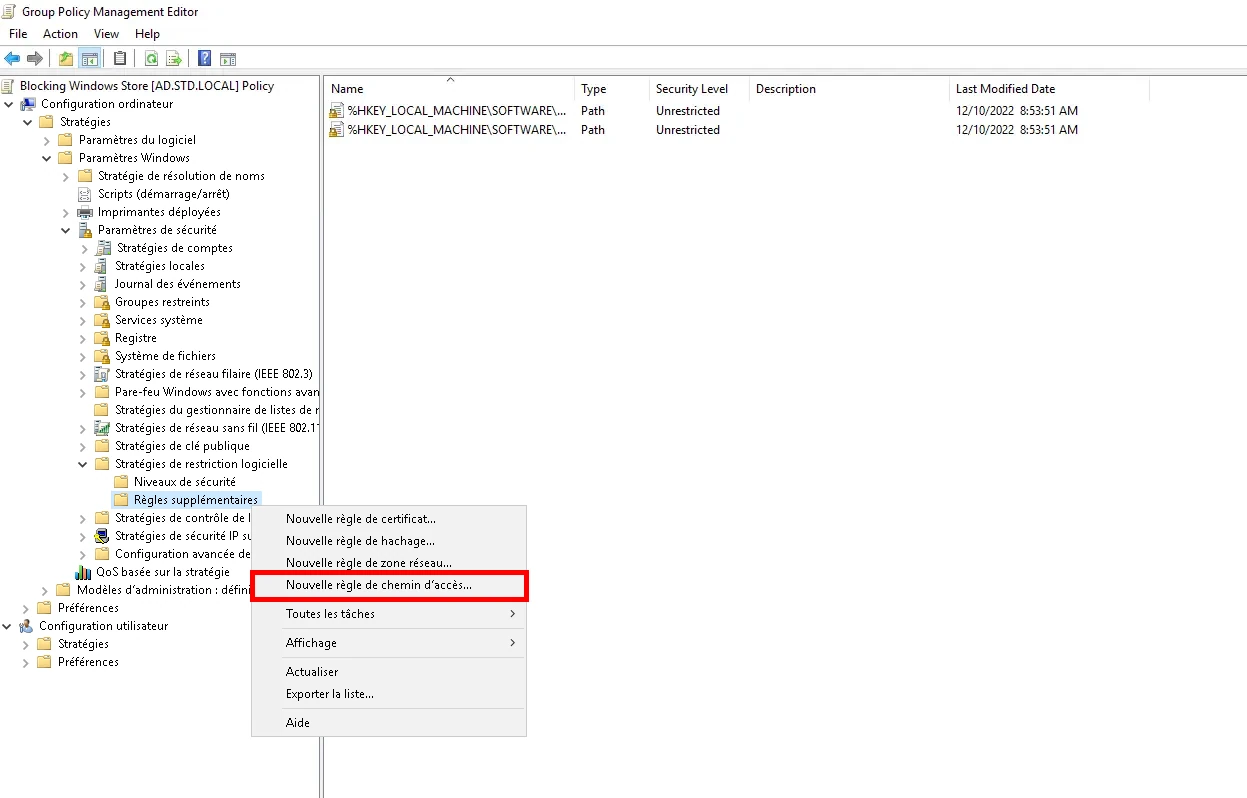Image resolution: width=1247 pixels, height=798 pixels.
Task: Collapse Stratégies de restriction logicielle node
Action: [x=84, y=464]
